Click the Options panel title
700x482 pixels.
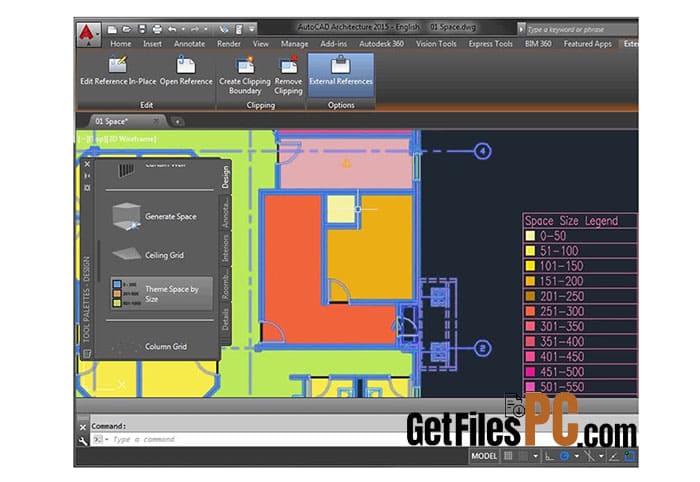point(341,105)
